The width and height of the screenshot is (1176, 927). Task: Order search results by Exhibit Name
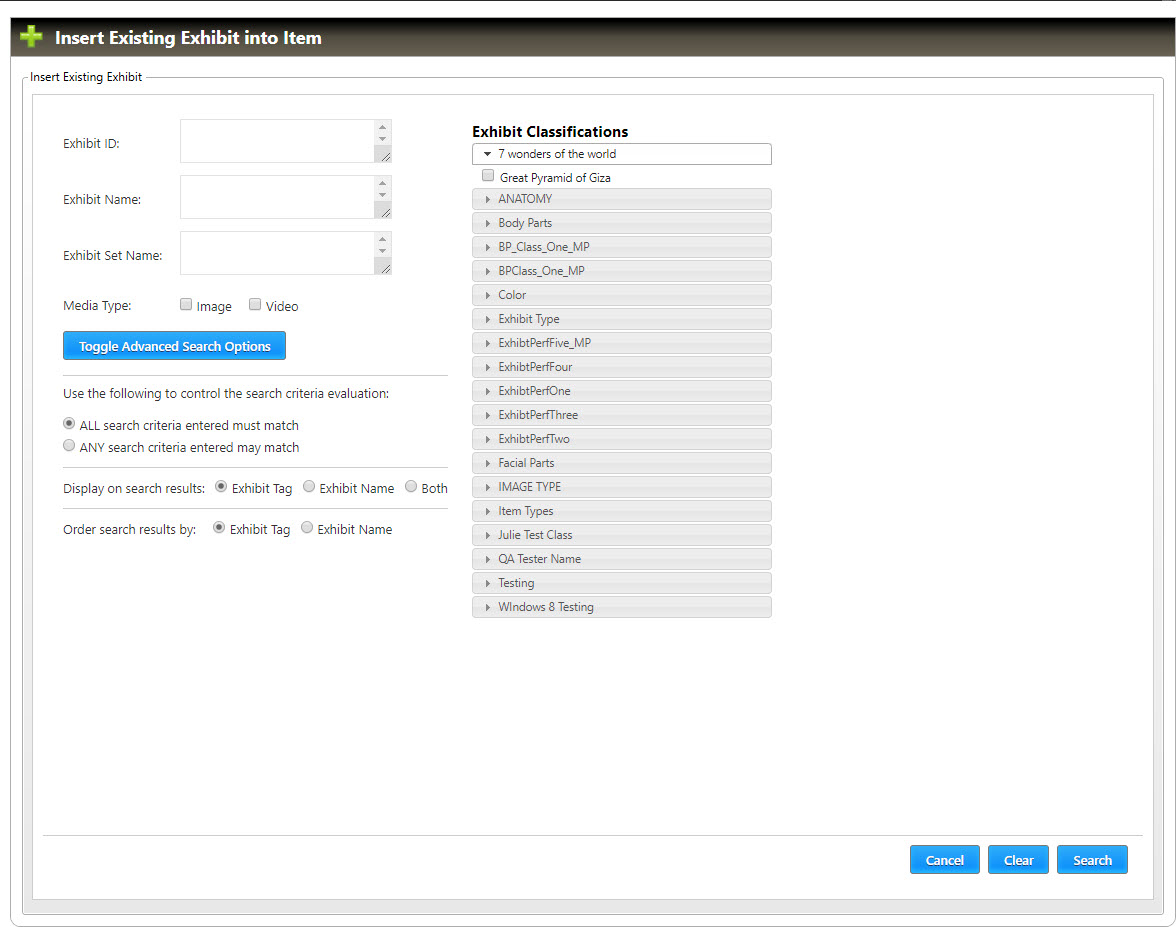[x=307, y=528]
